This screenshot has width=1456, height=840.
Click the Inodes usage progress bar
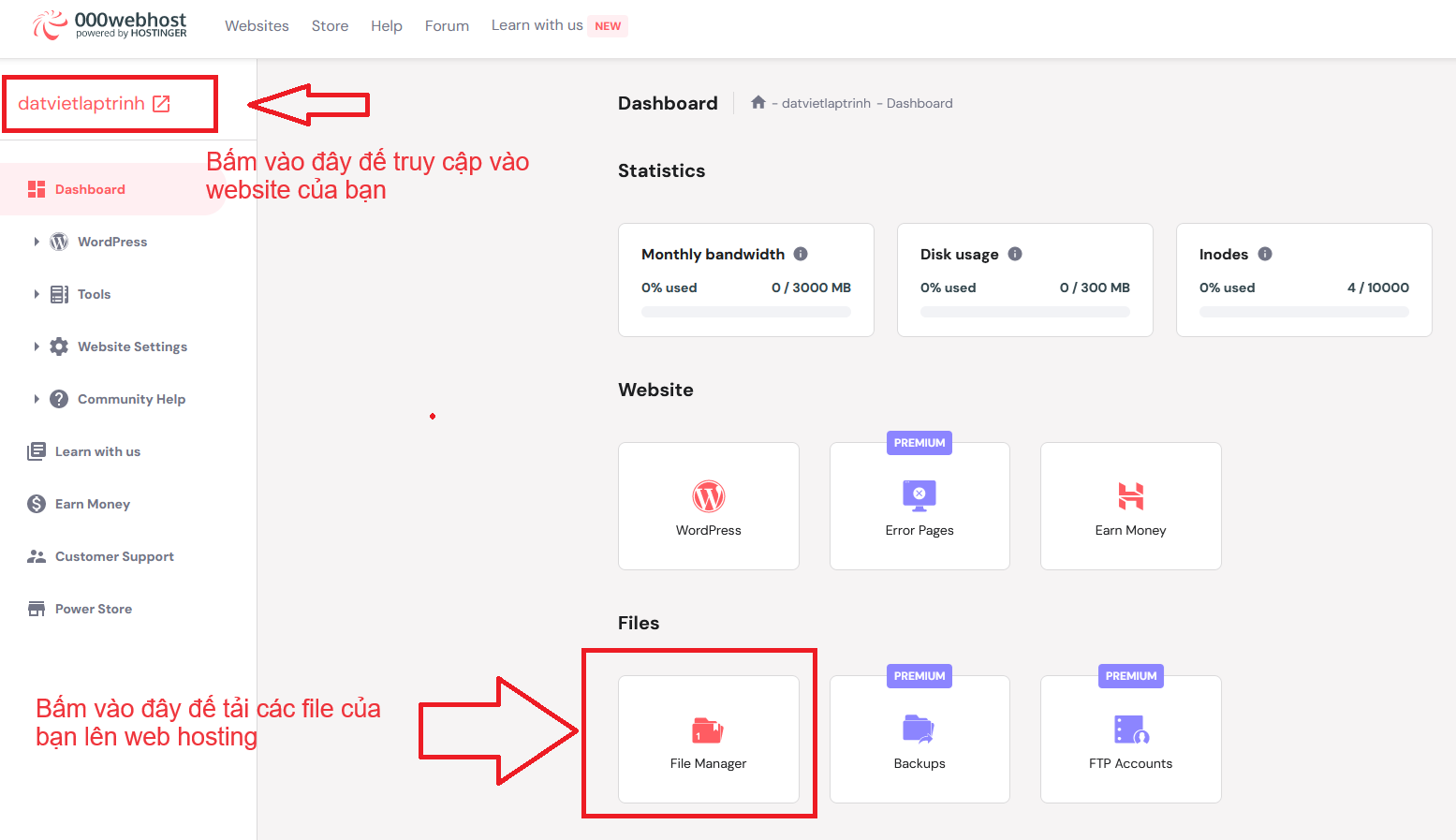pos(1304,312)
